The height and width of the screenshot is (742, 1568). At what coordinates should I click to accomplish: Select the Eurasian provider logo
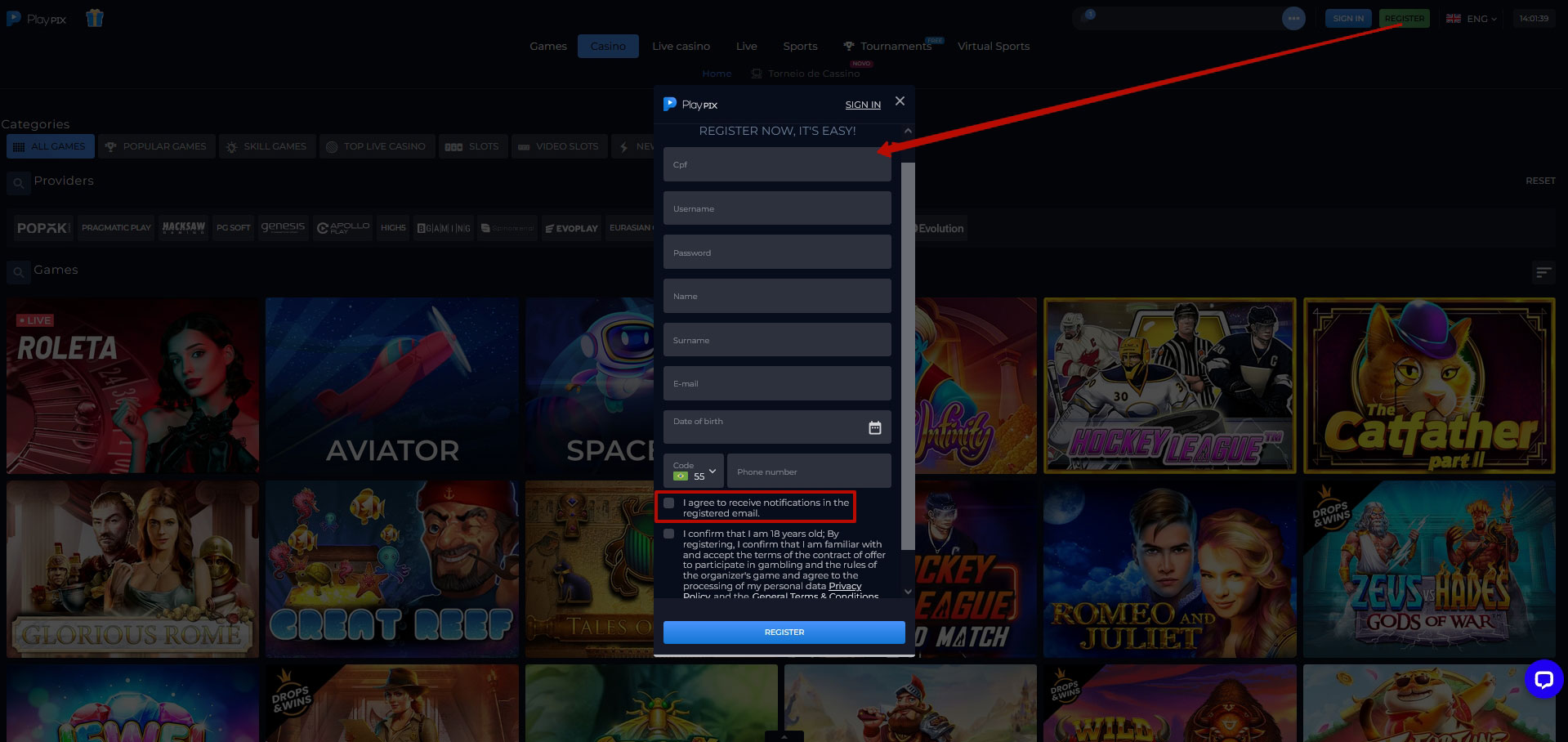[x=630, y=228]
